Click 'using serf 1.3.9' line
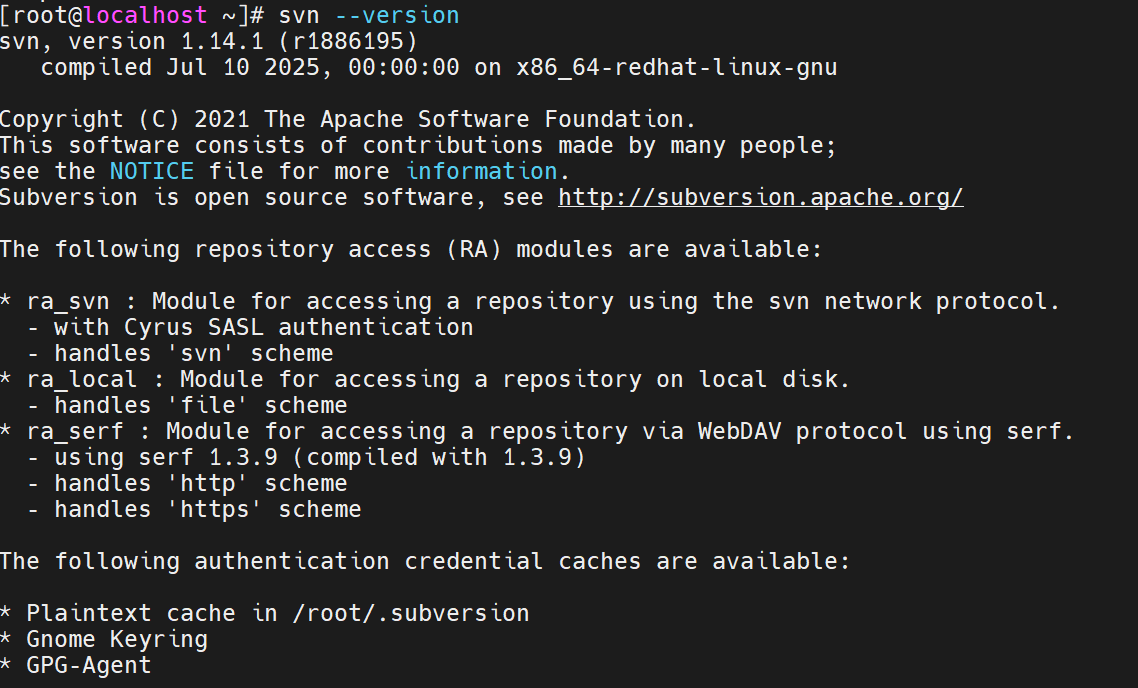The image size is (1138, 688). [x=306, y=457]
